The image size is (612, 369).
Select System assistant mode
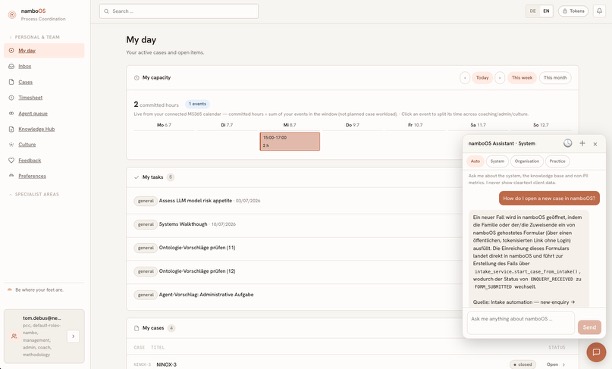click(497, 161)
